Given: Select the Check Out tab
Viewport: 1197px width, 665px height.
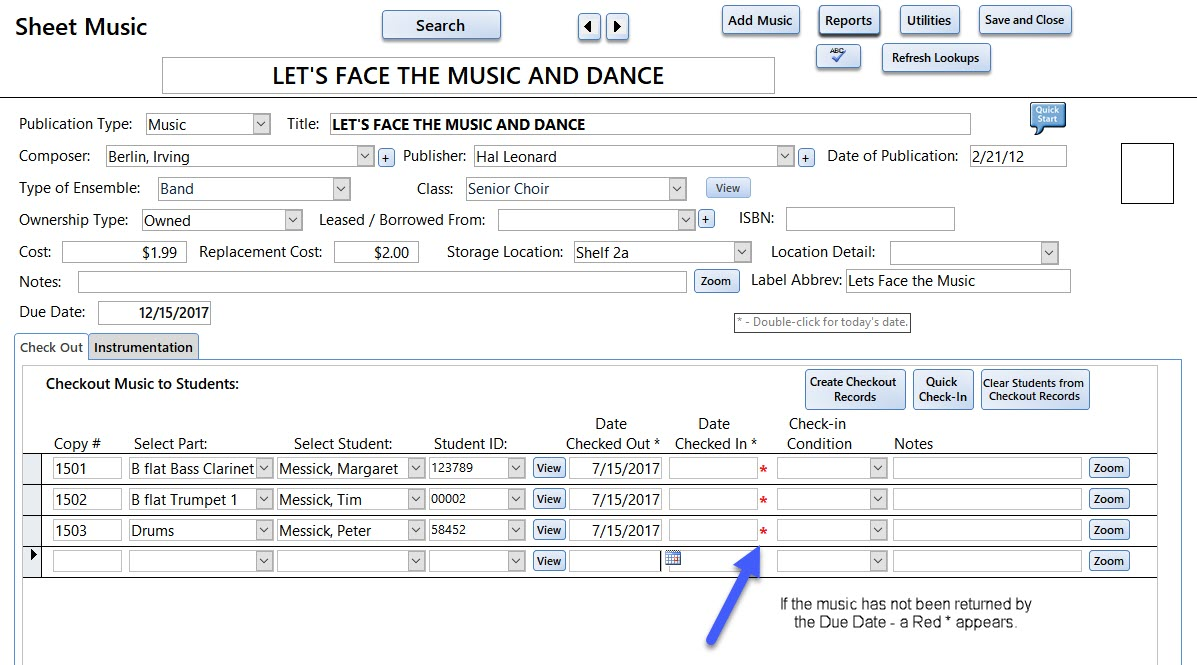Looking at the screenshot, I should 52,347.
